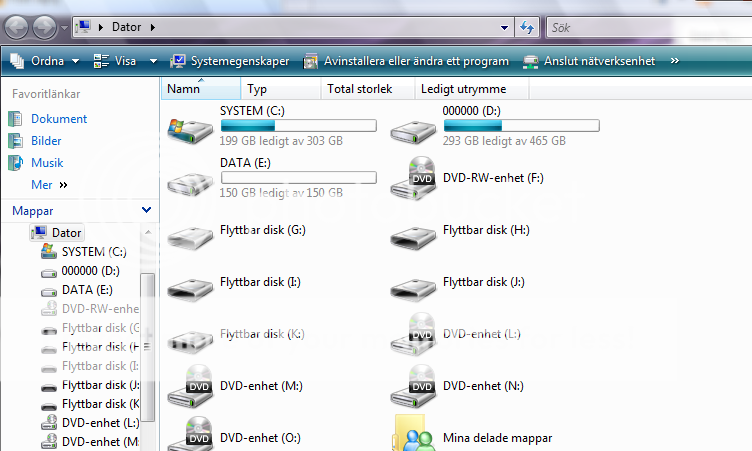Open Musik favorite link

pos(46,163)
